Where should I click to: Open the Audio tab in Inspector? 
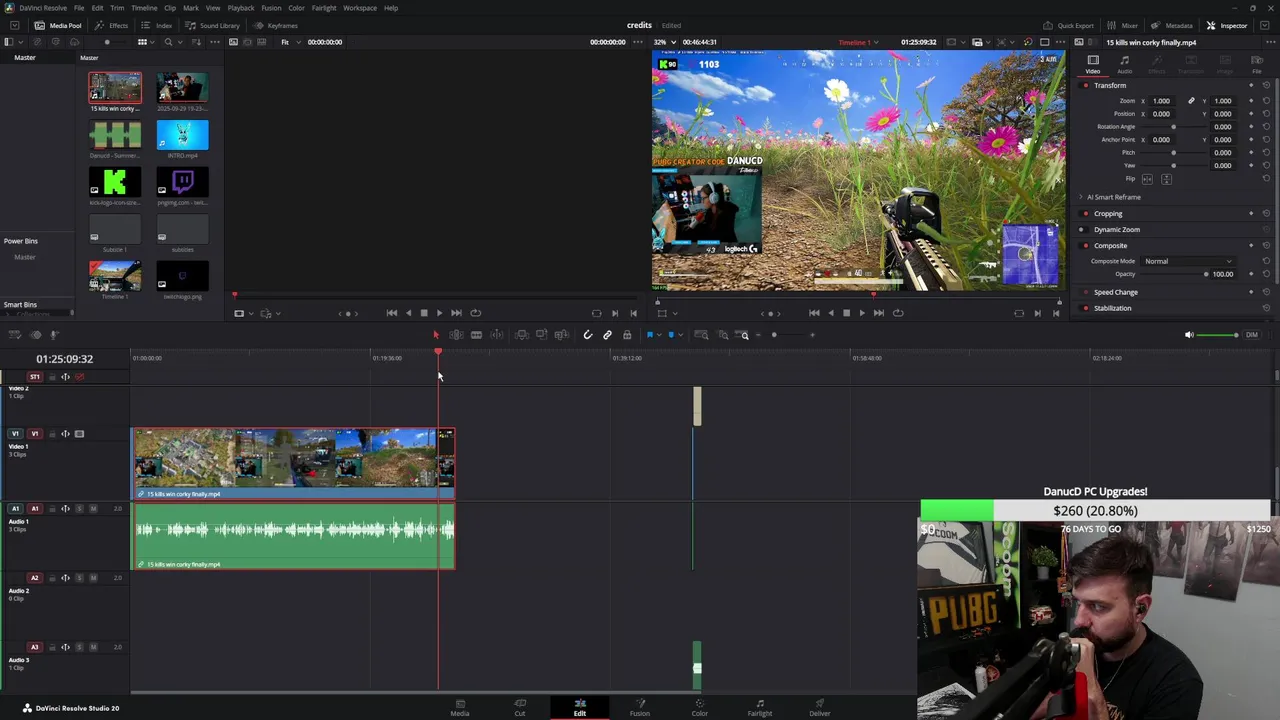point(1124,64)
